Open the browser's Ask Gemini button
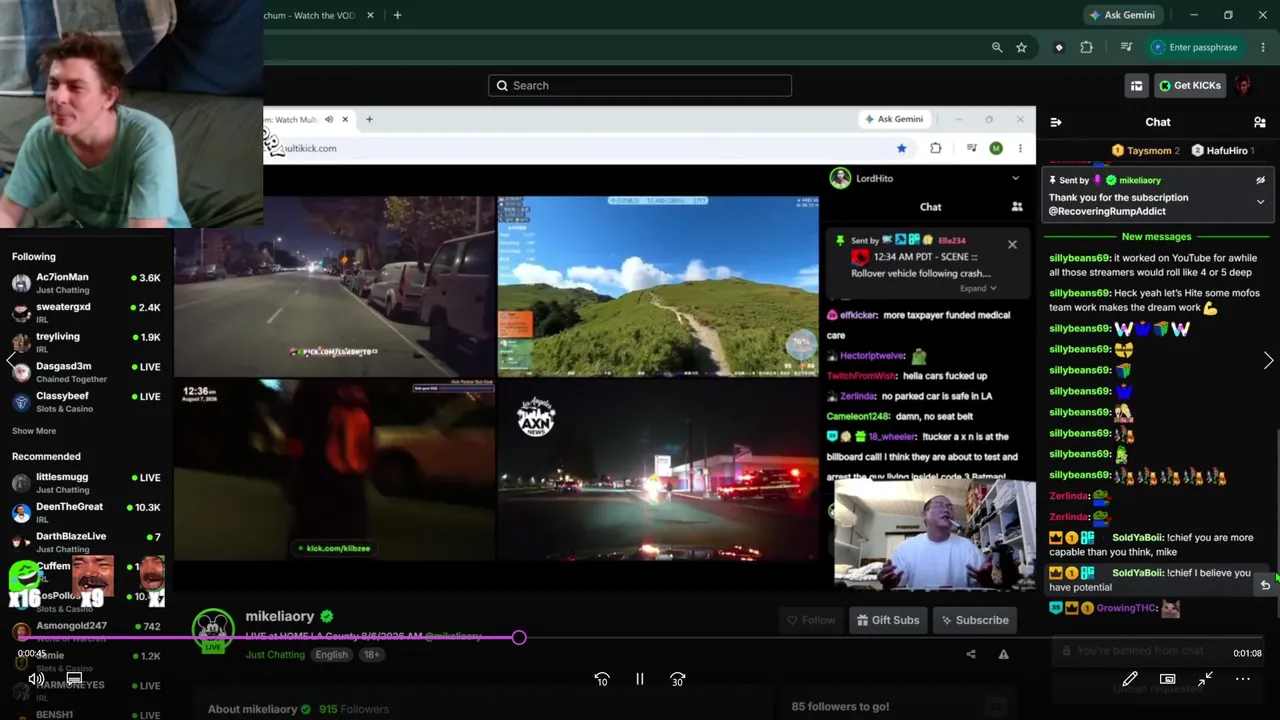Image resolution: width=1280 pixels, height=720 pixels. click(x=1124, y=15)
